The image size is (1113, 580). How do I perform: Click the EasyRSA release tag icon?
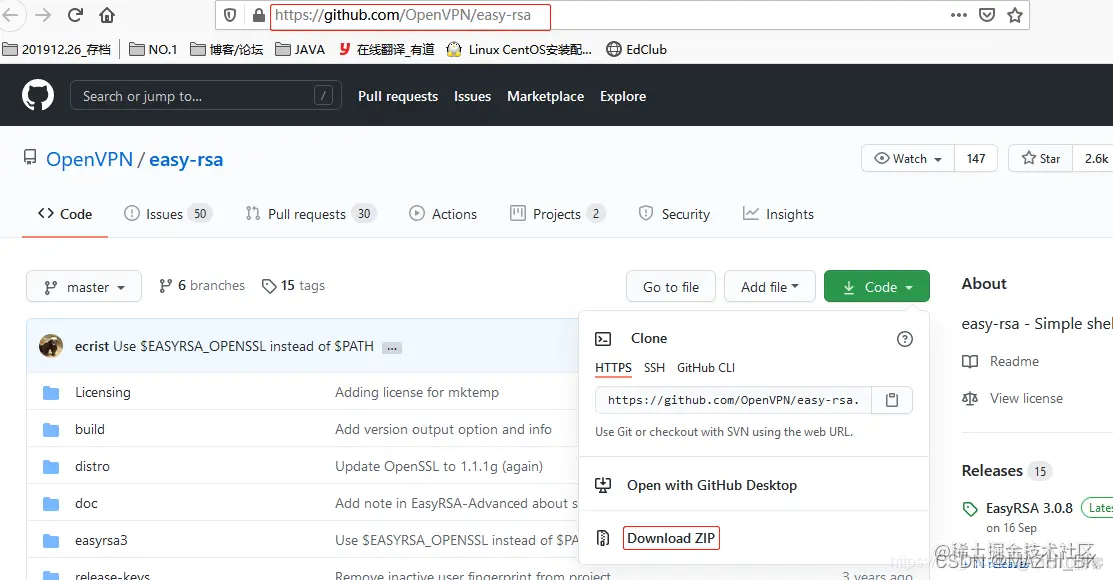pyautogui.click(x=970, y=508)
